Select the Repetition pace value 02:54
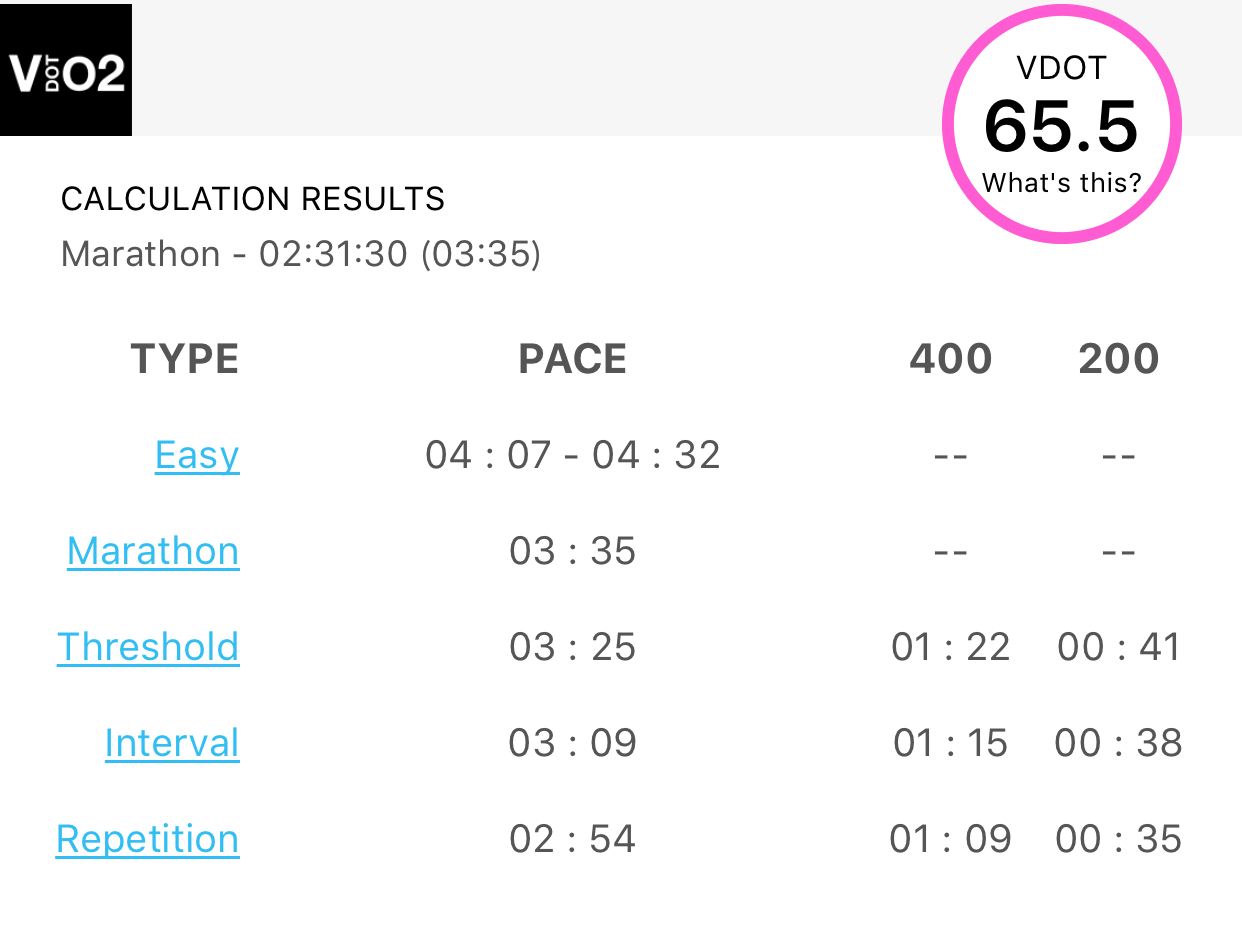This screenshot has width=1242, height=942. [x=573, y=839]
